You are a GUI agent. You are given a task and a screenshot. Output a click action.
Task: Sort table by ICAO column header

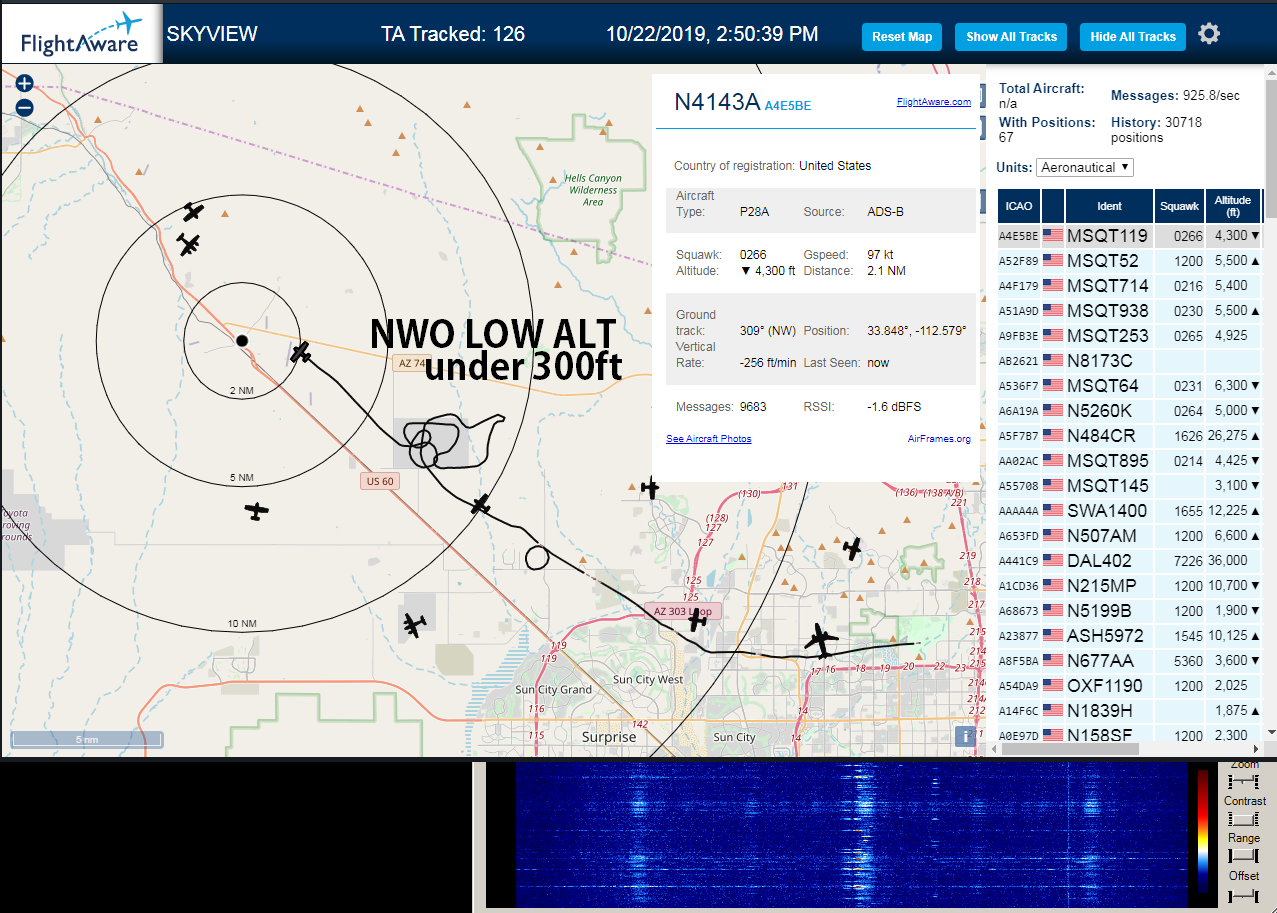[1019, 206]
